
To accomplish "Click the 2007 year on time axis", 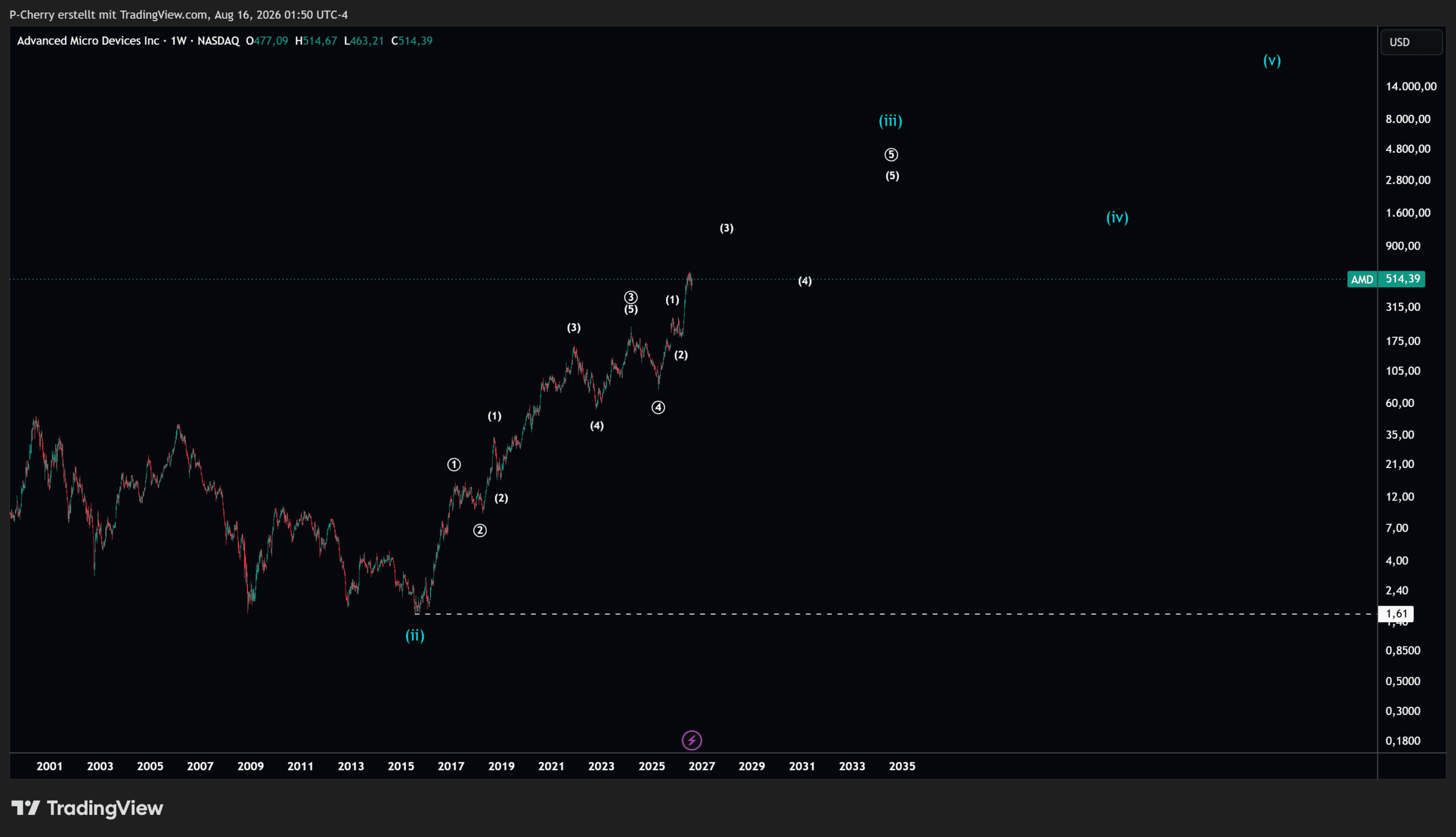I will [200, 766].
